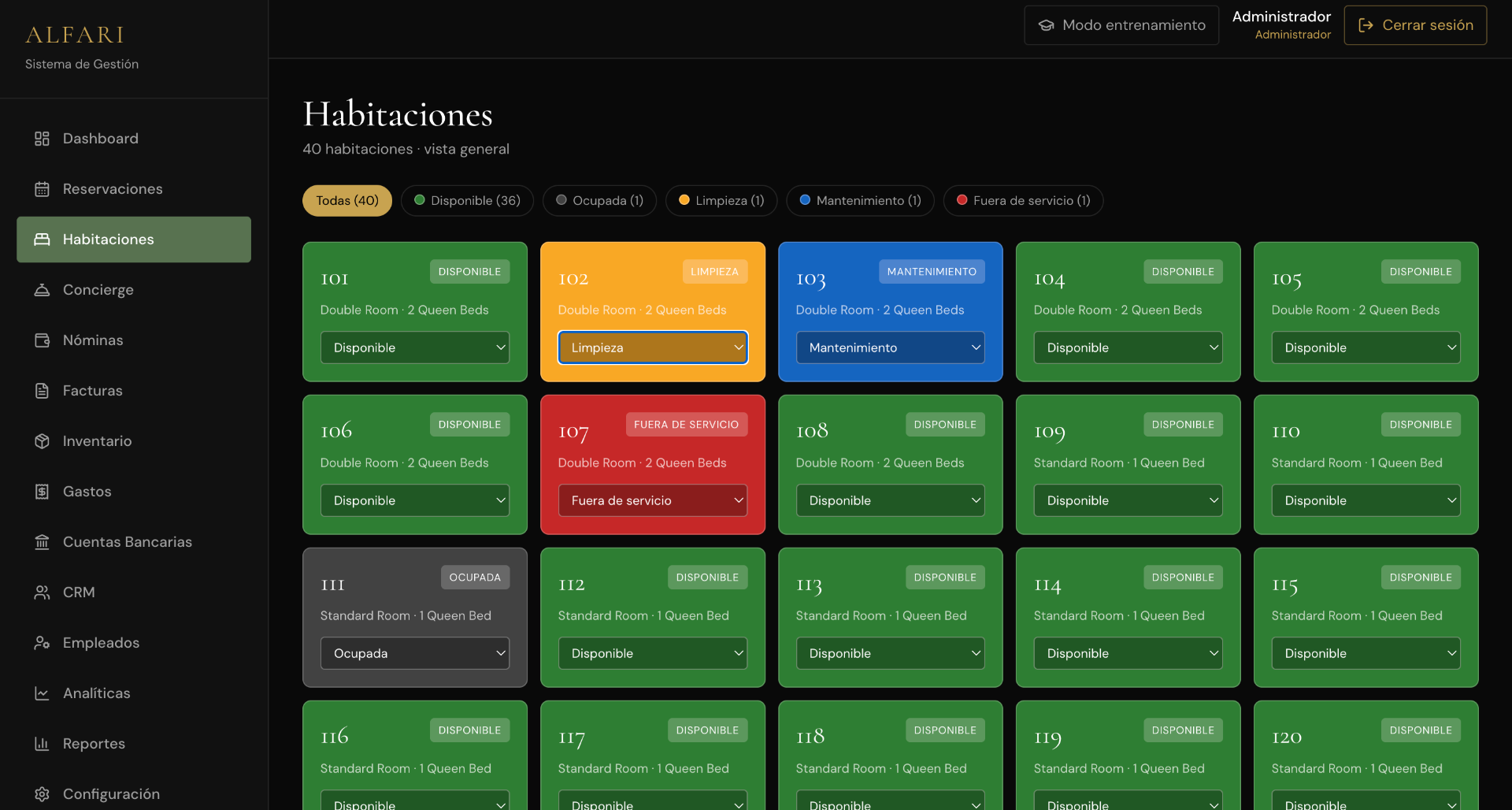Click the Analíticas line chart icon
The width and height of the screenshot is (1512, 810).
[42, 693]
